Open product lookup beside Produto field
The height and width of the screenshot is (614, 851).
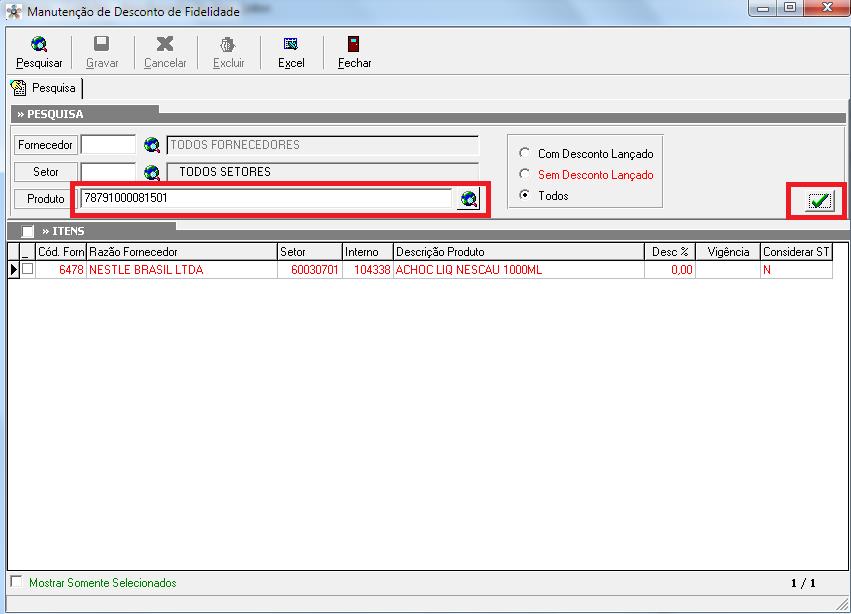469,199
